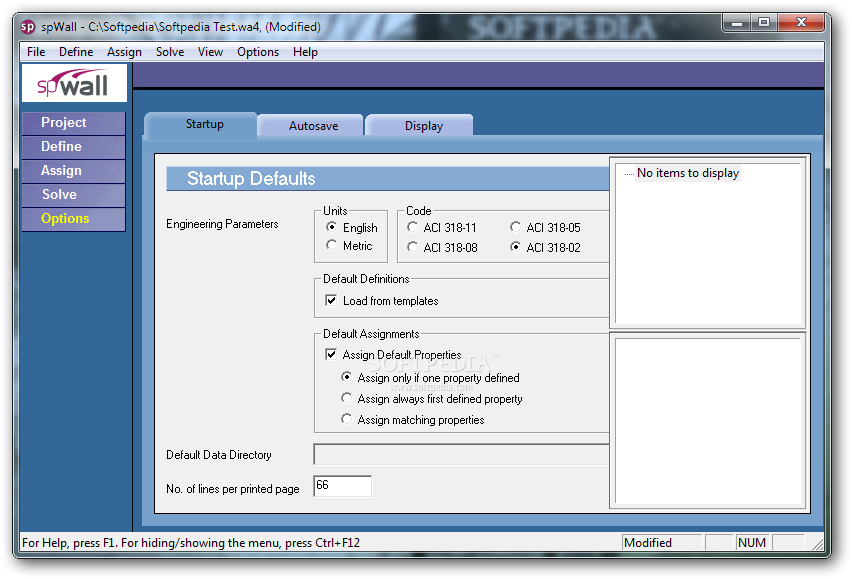Click the status bar help message
This screenshot has width=852, height=579.
point(191,543)
